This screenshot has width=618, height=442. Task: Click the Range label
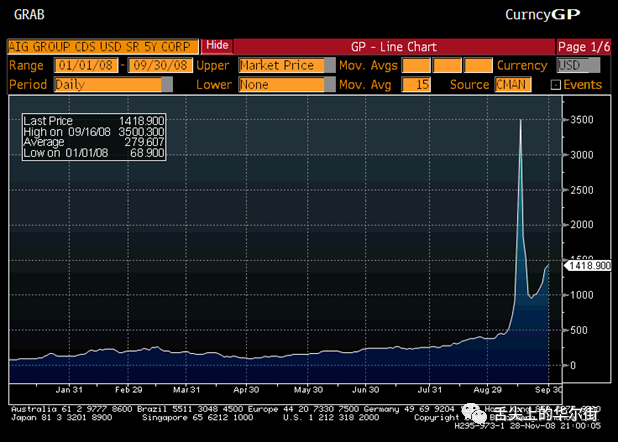pos(26,65)
